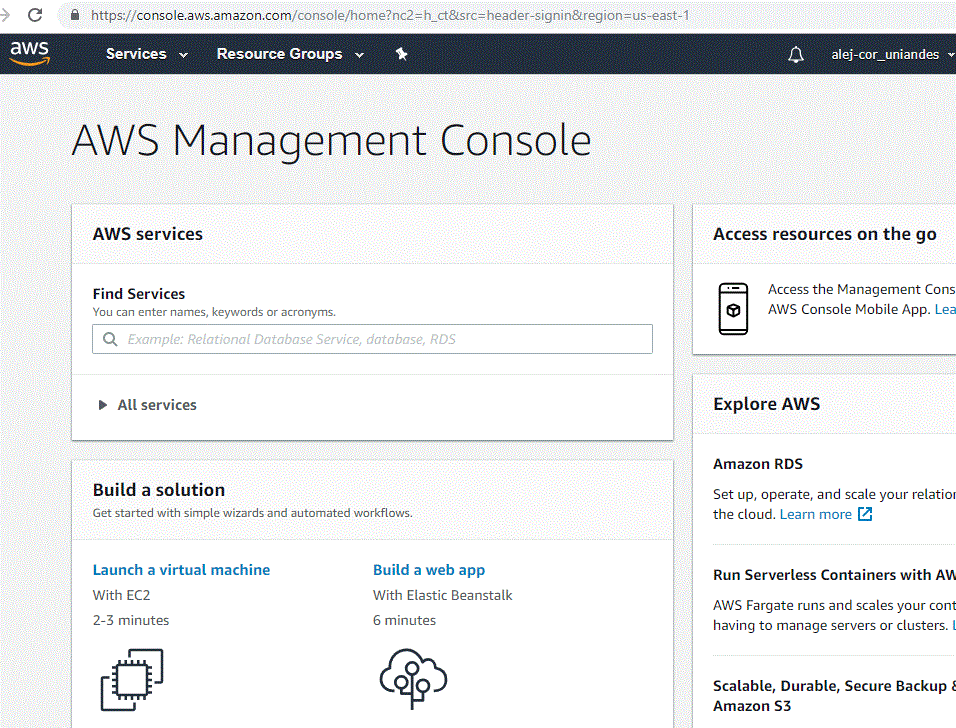Image resolution: width=956 pixels, height=728 pixels.
Task: Click the With EC2 text
Action: 121,595
